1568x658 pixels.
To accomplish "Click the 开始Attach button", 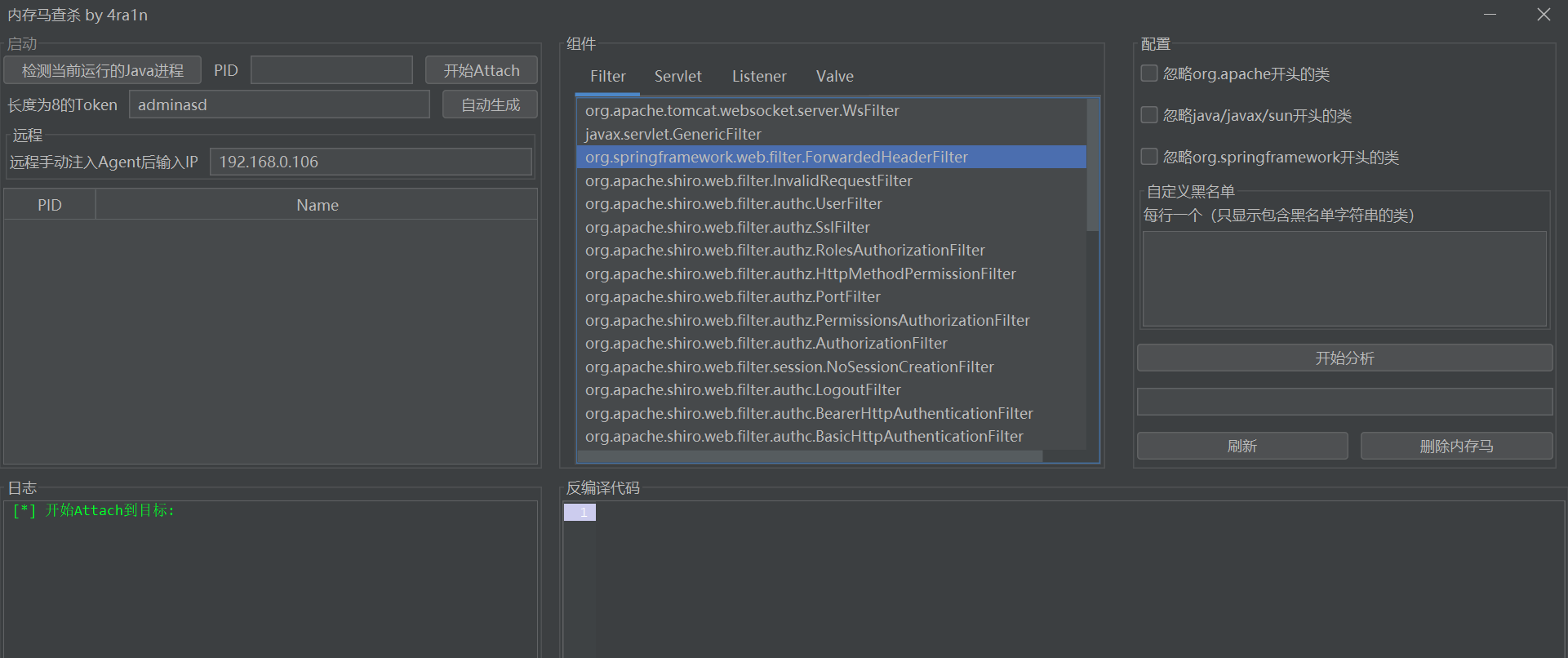I will 481,71.
